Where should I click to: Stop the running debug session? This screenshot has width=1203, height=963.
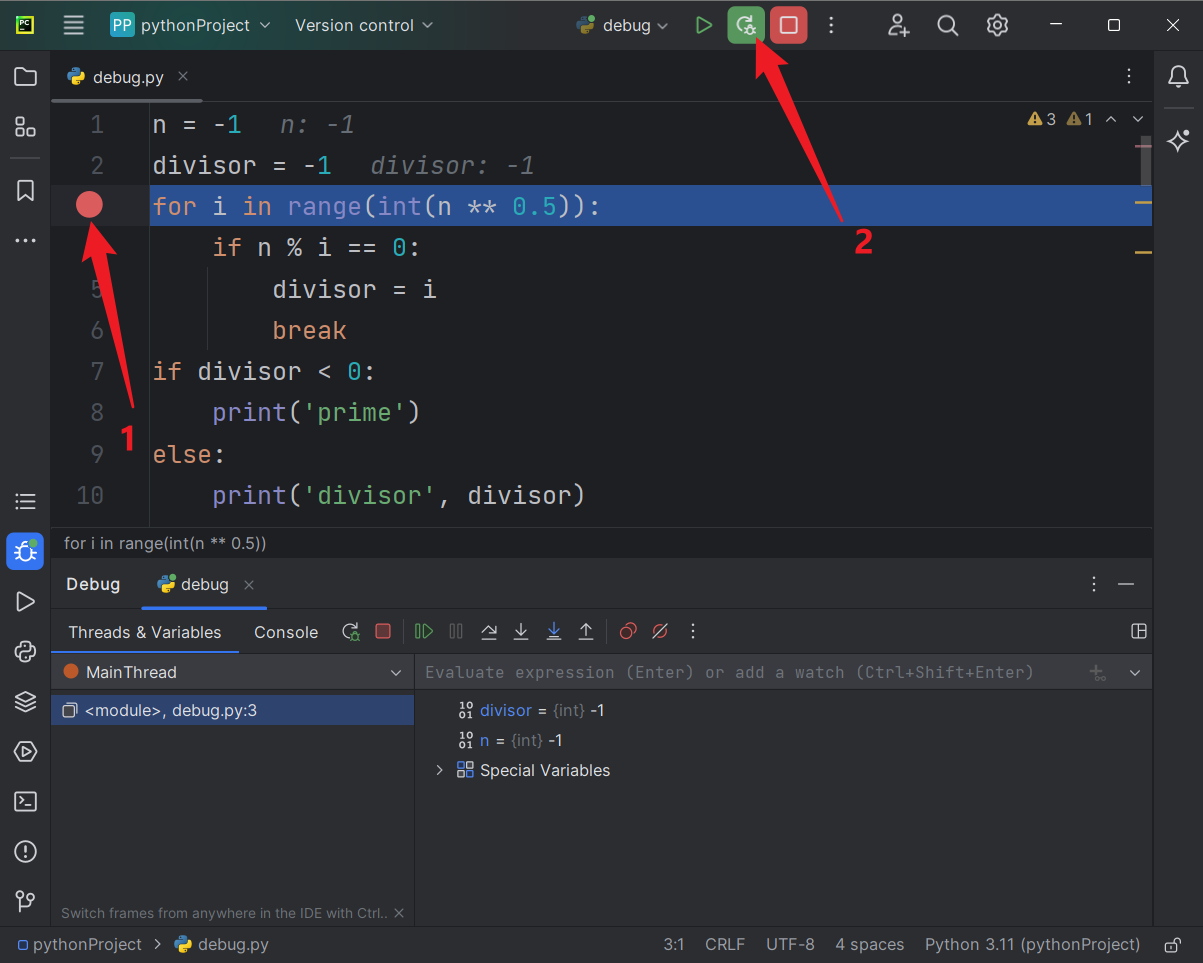click(x=788, y=26)
